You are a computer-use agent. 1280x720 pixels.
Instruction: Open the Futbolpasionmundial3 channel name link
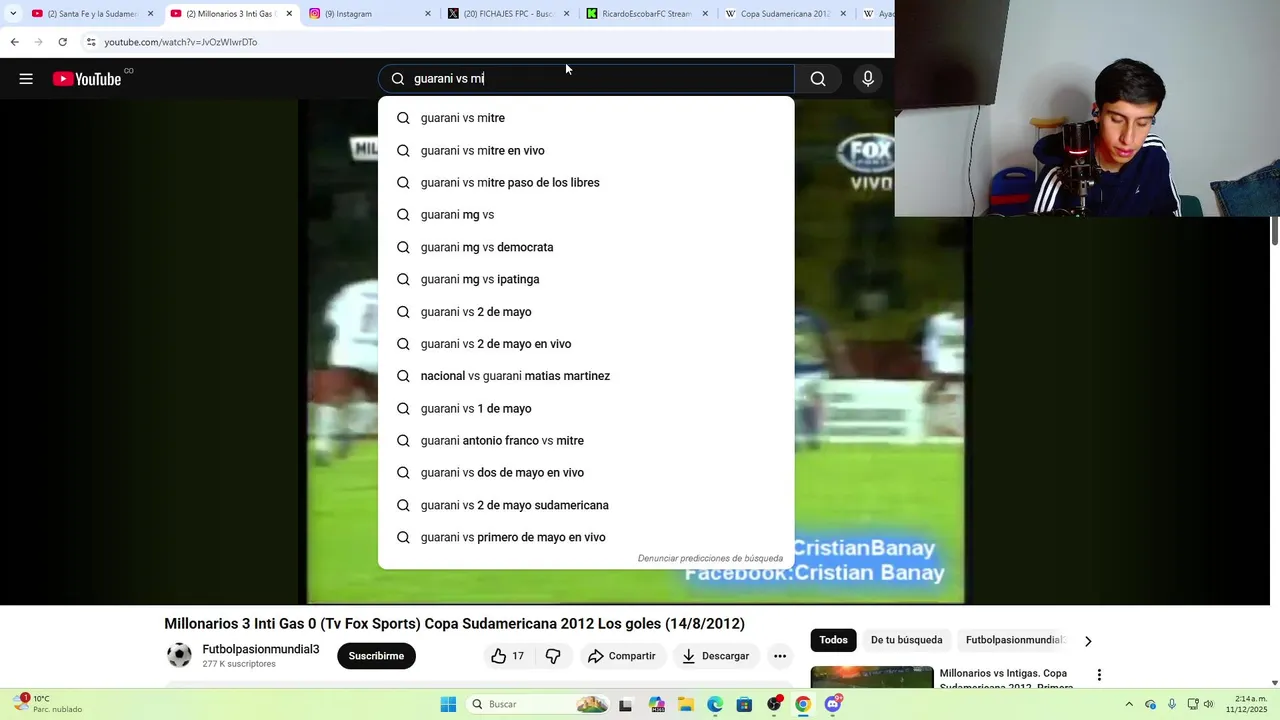coord(261,650)
